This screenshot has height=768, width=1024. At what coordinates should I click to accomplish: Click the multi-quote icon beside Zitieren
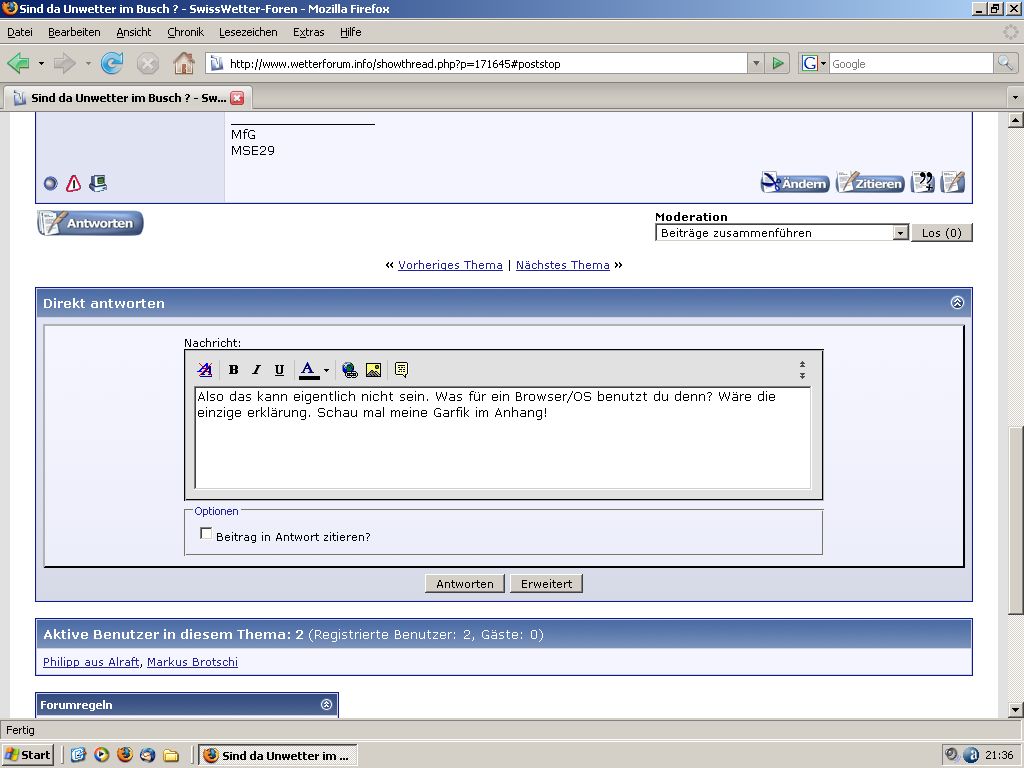tap(922, 183)
